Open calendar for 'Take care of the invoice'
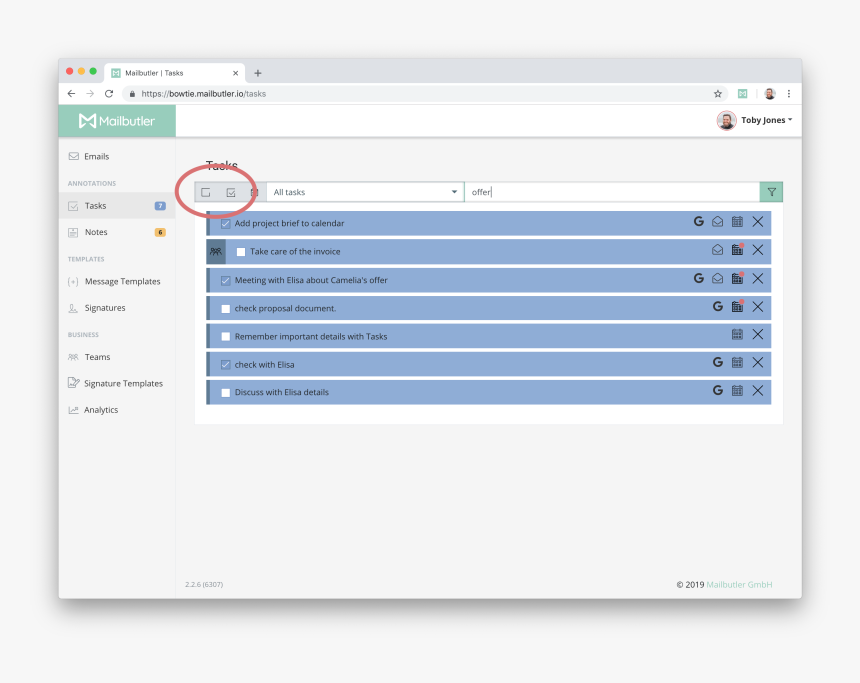Screen dimensions: 860x683 click(737, 250)
